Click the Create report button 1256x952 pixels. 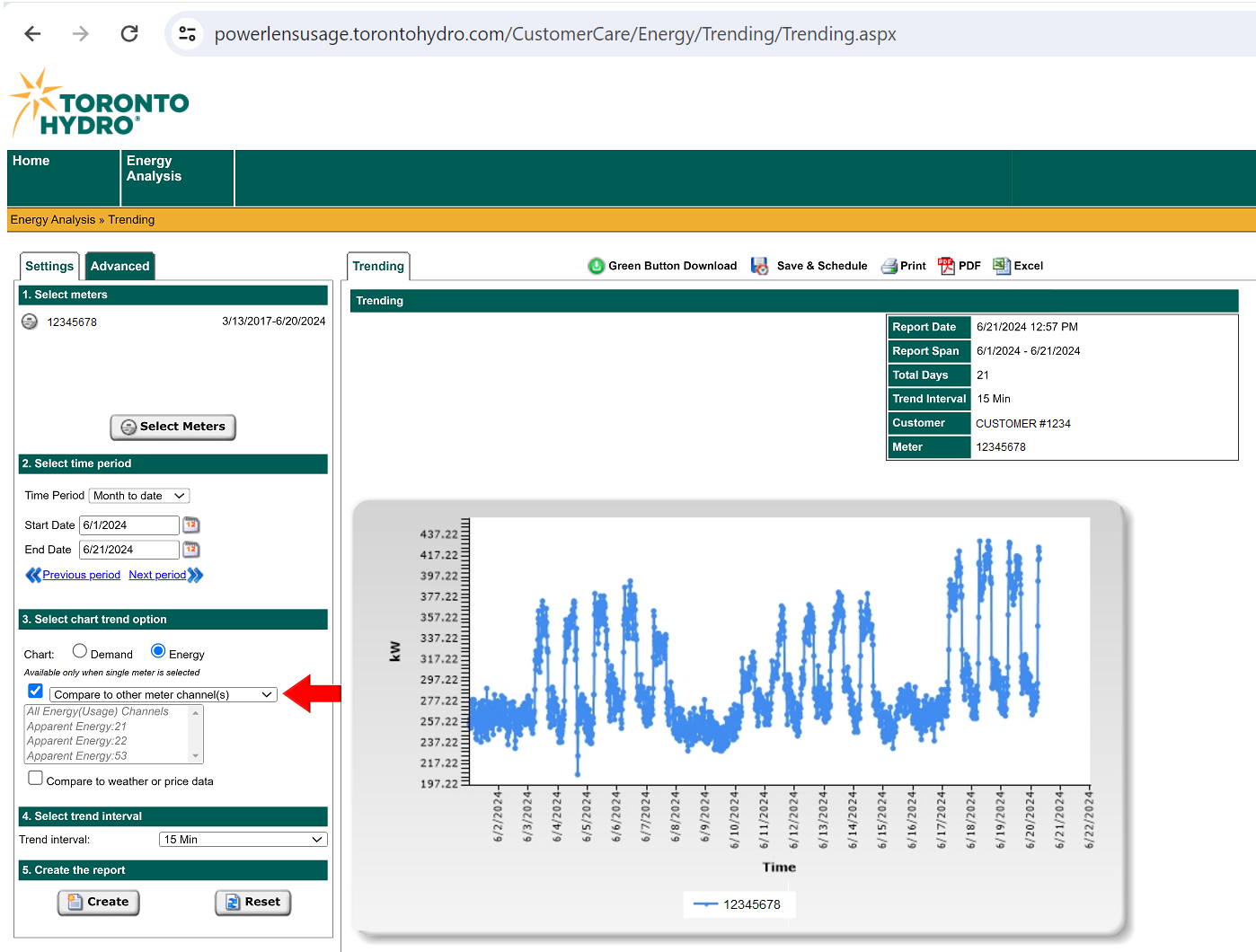pos(99,903)
